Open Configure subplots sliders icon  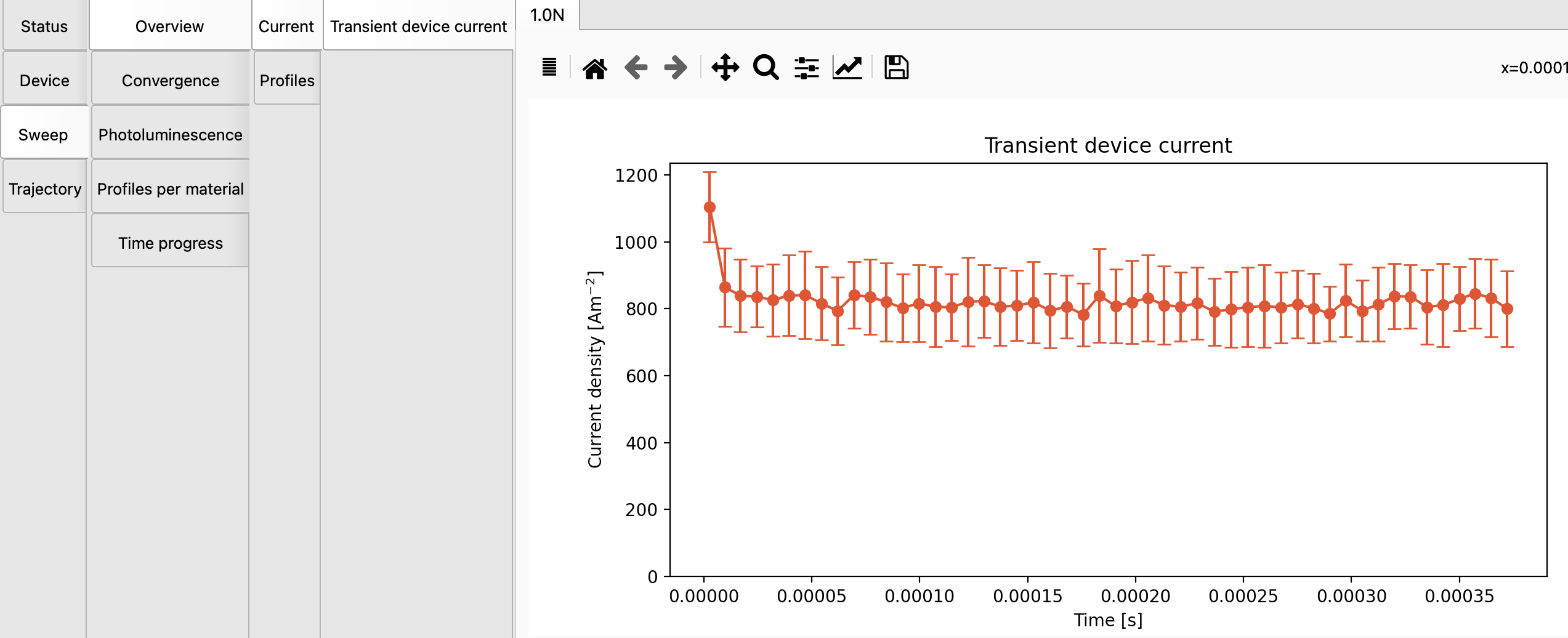click(x=806, y=68)
